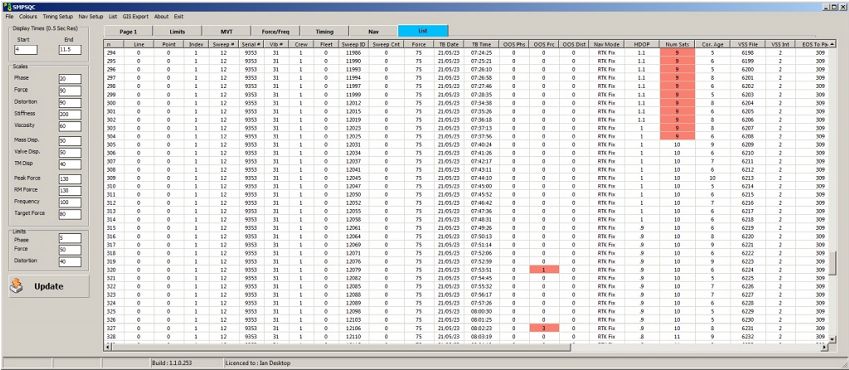849x370 pixels.
Task: Click the TM Disp input field
Action: pos(70,164)
